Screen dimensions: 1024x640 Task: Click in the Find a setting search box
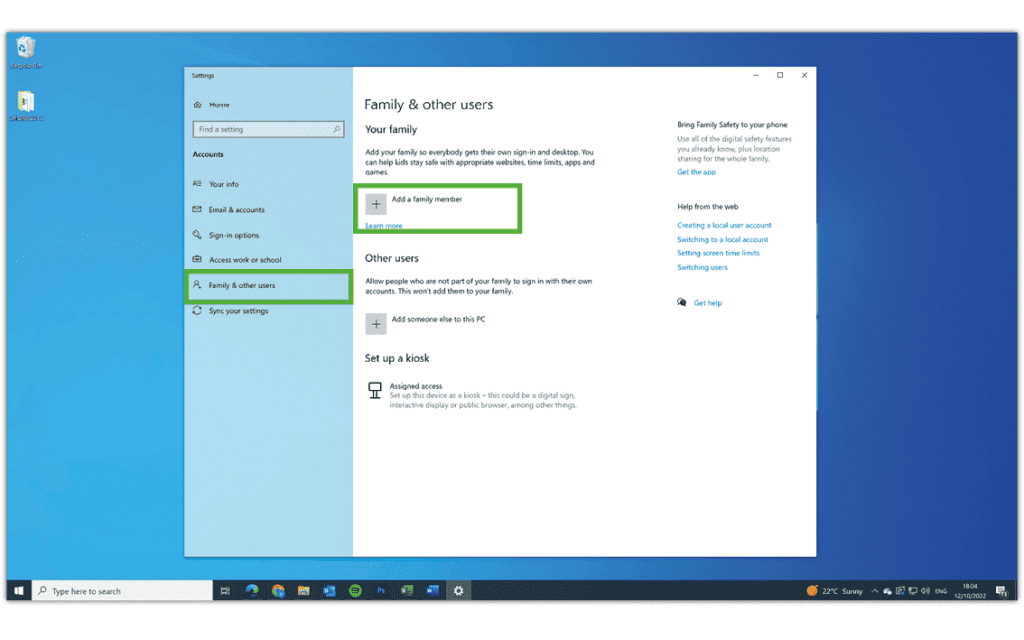pyautogui.click(x=268, y=129)
